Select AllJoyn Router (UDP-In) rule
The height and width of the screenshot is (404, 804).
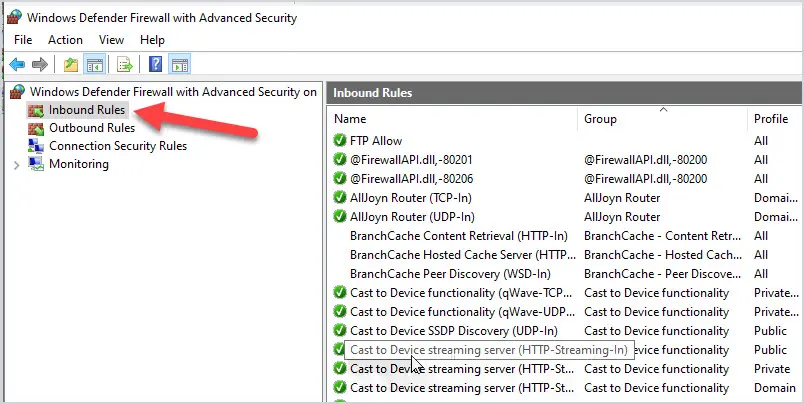412,216
